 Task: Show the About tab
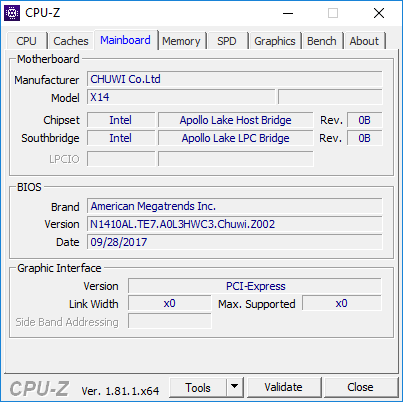[x=364, y=41]
